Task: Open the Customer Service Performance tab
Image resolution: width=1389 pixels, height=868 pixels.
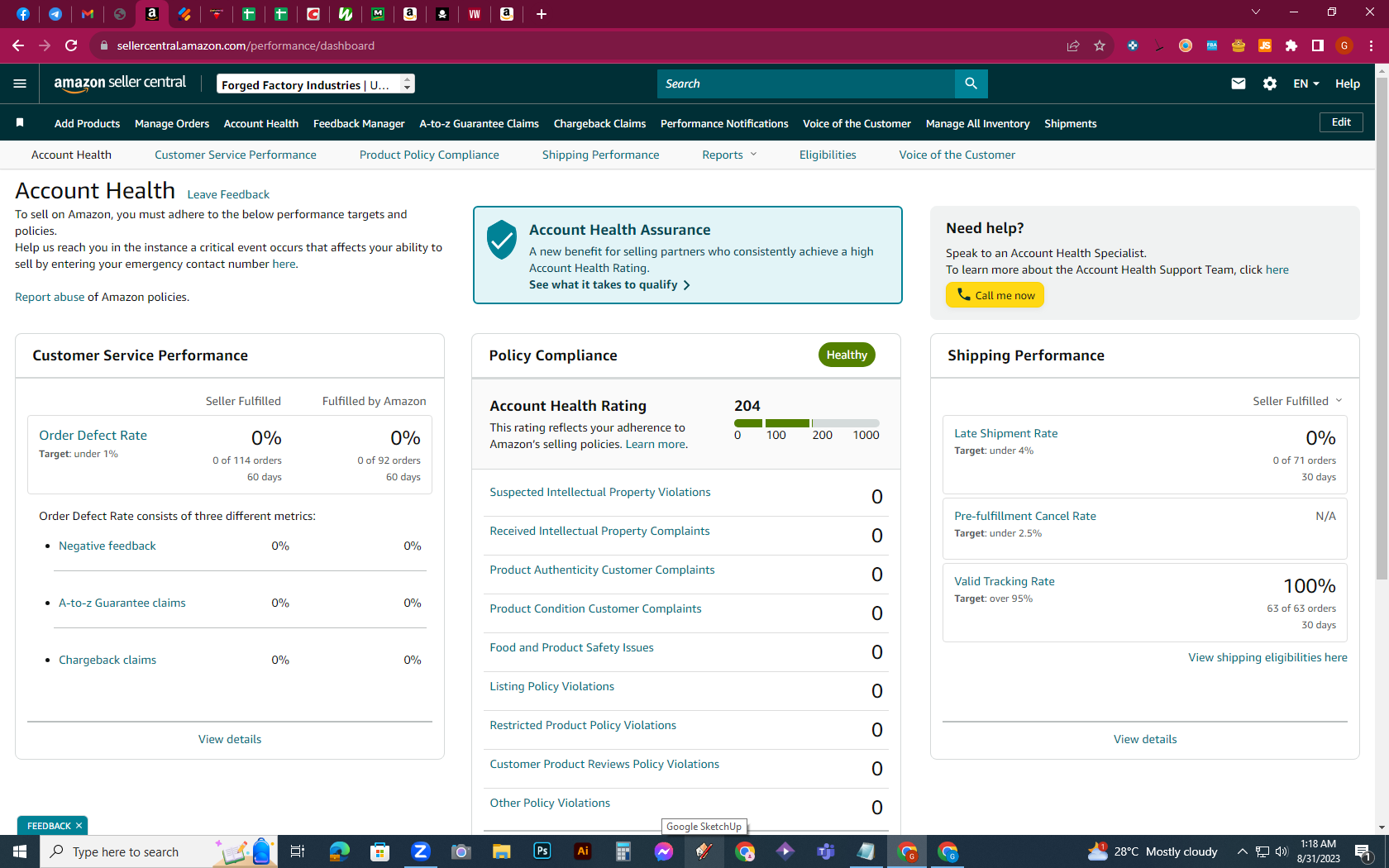Action: (236, 155)
